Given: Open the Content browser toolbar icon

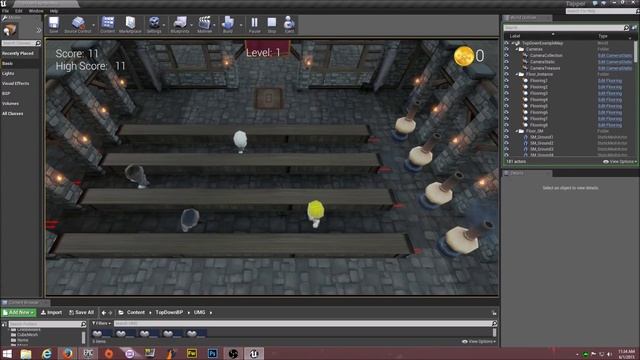Looking at the screenshot, I should tap(108, 24).
